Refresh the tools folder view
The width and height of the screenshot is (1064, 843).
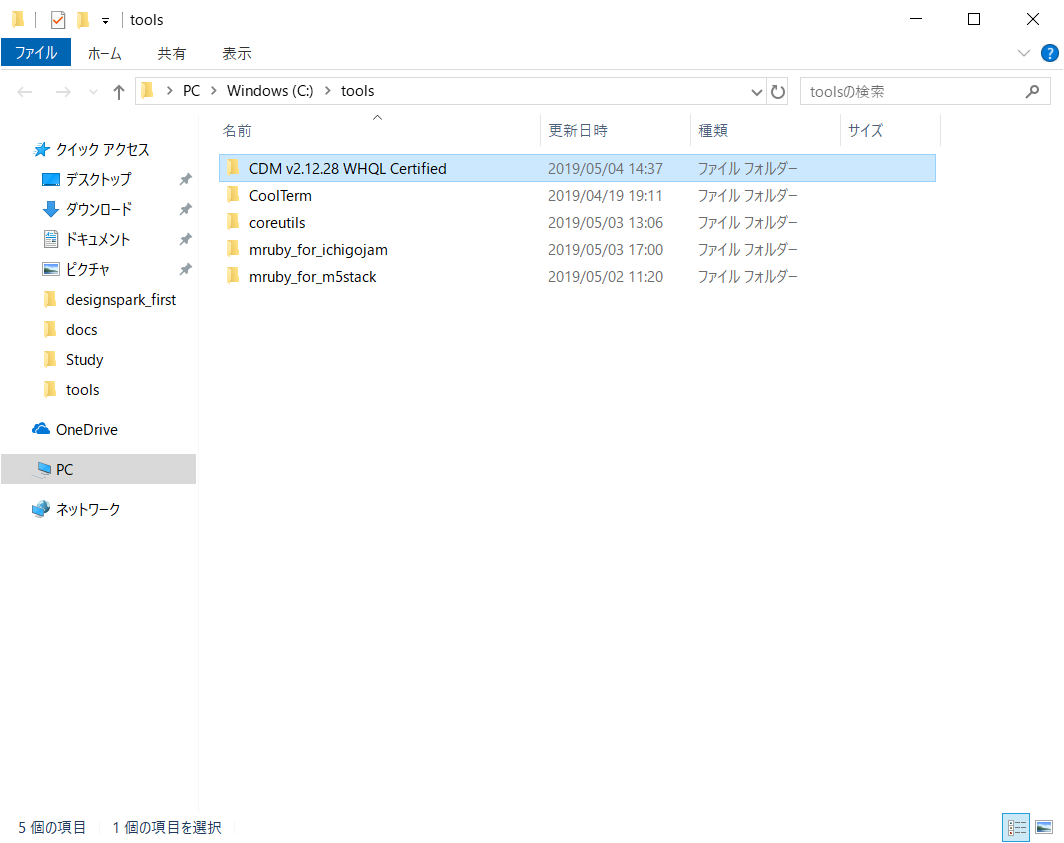click(778, 92)
